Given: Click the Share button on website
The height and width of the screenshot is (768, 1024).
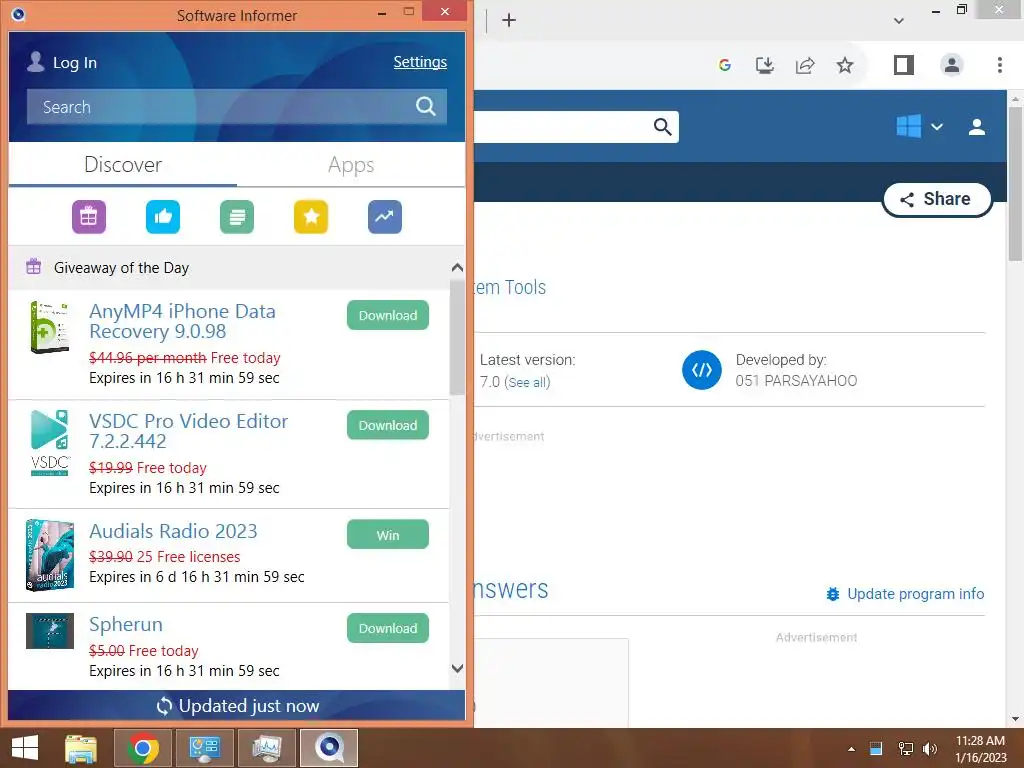Looking at the screenshot, I should pyautogui.click(x=937, y=199).
